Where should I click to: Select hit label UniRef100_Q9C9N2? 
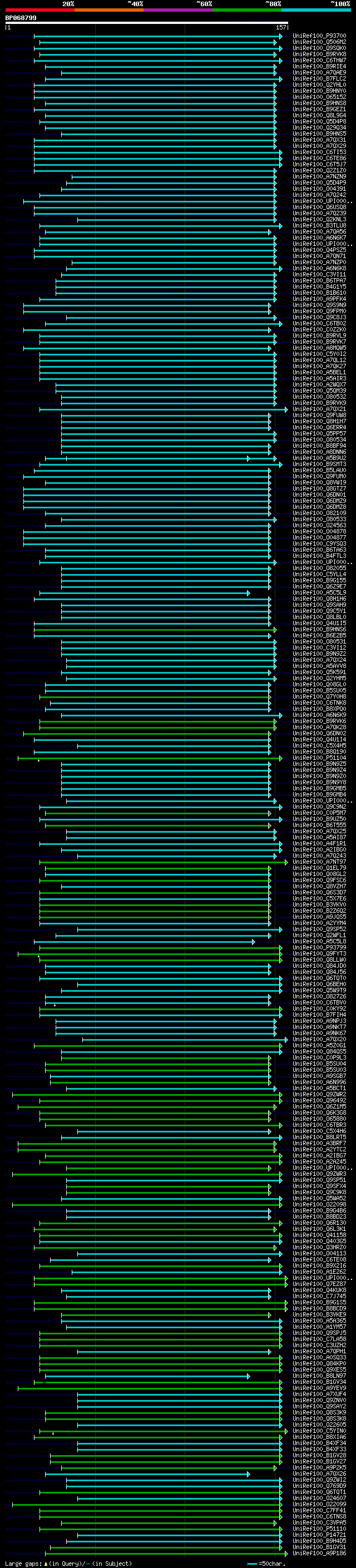tap(319, 807)
